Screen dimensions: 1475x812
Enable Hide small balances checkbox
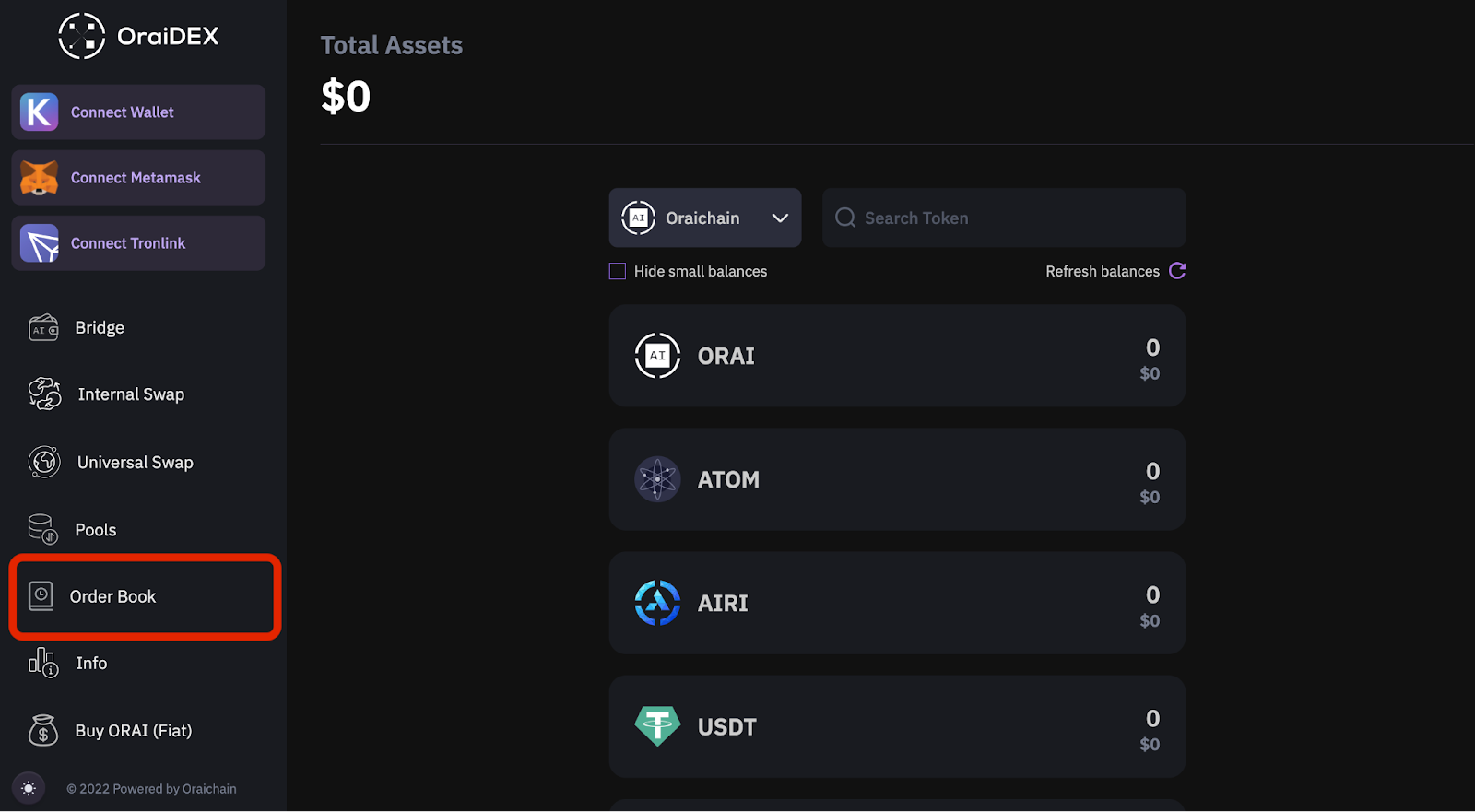point(618,271)
